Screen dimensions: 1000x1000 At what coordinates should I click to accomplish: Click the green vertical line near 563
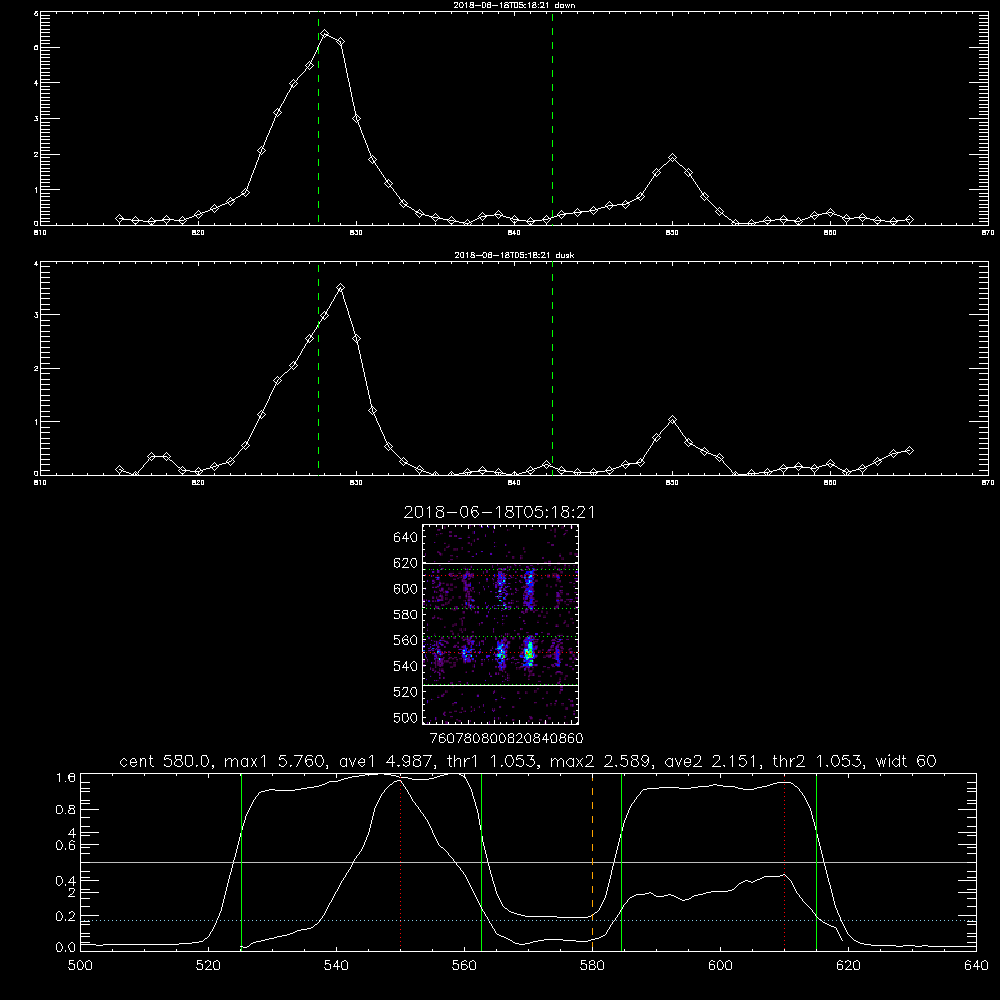coord(482,861)
